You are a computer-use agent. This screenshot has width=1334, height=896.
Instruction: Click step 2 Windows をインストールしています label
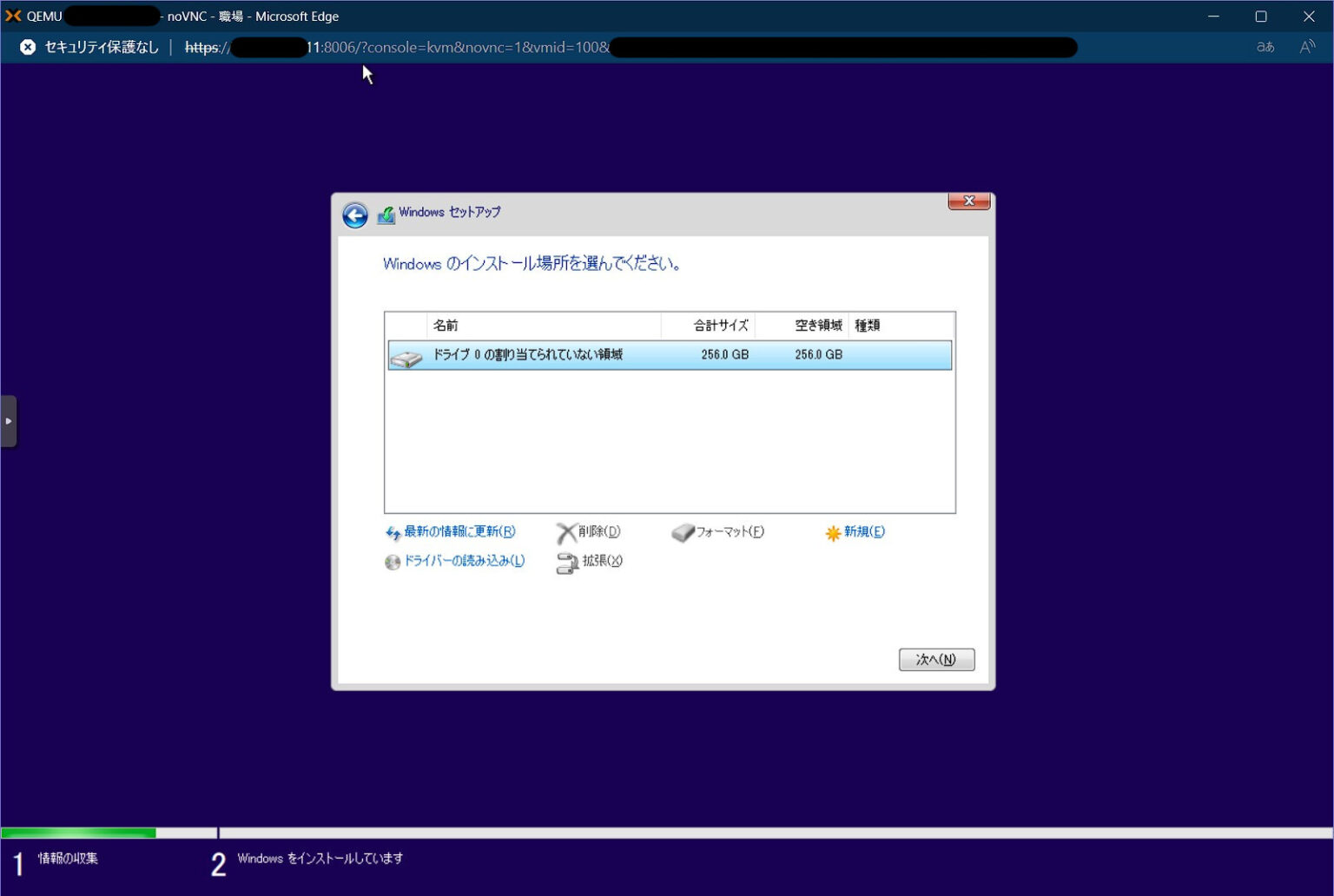tap(320, 858)
